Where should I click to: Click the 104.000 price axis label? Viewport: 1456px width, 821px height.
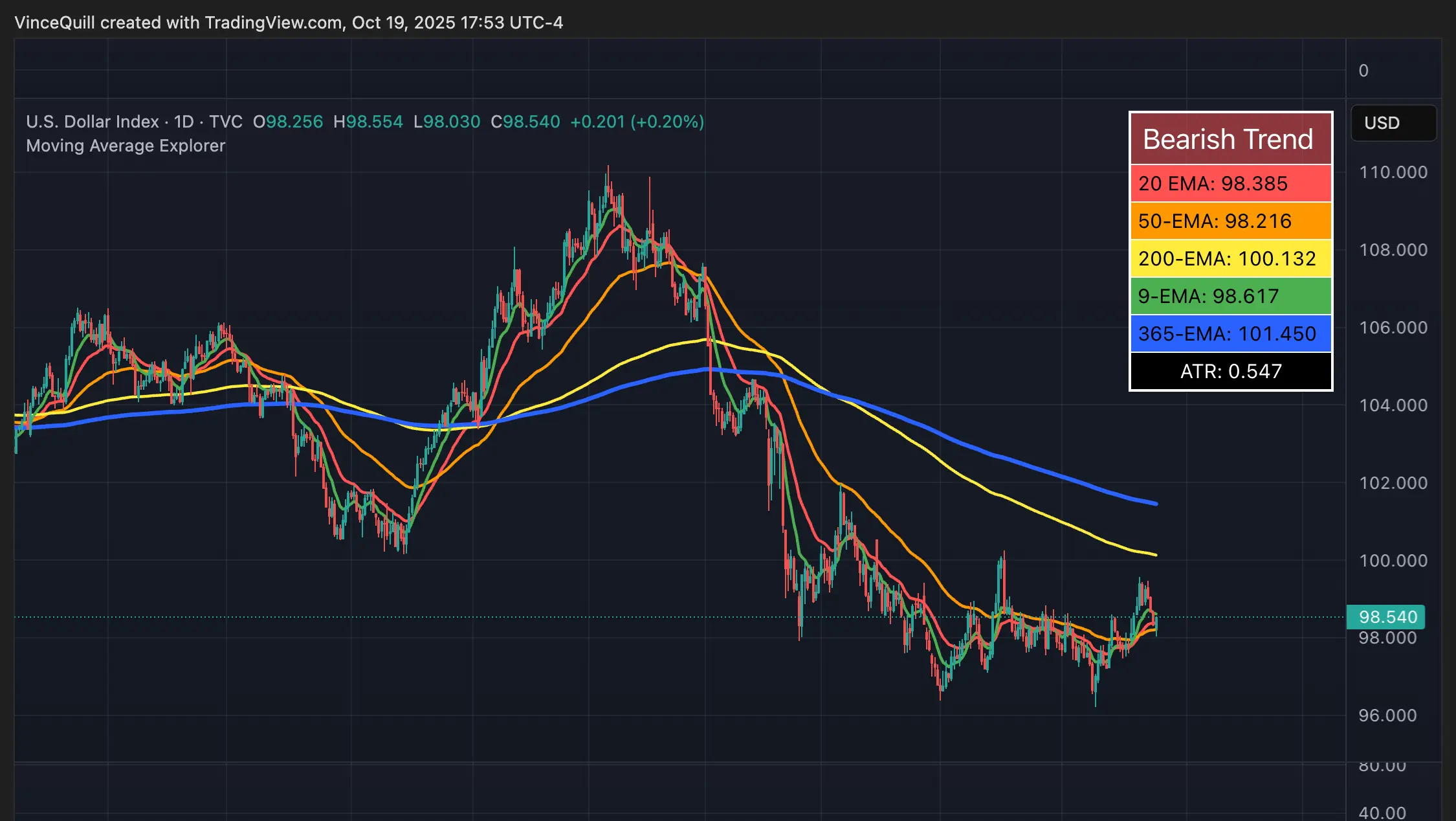pyautogui.click(x=1393, y=405)
